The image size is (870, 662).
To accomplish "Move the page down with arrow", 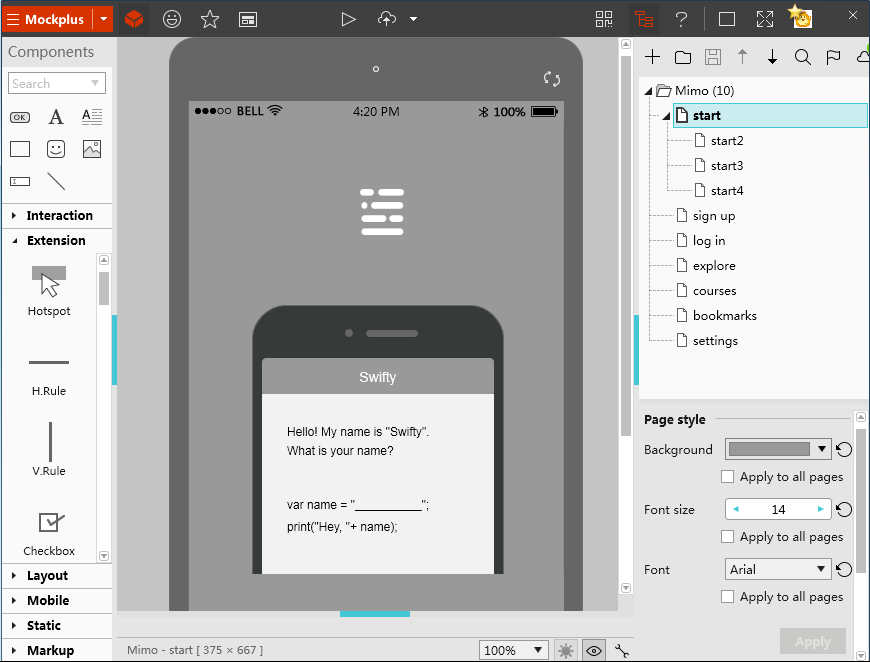I will pos(772,57).
